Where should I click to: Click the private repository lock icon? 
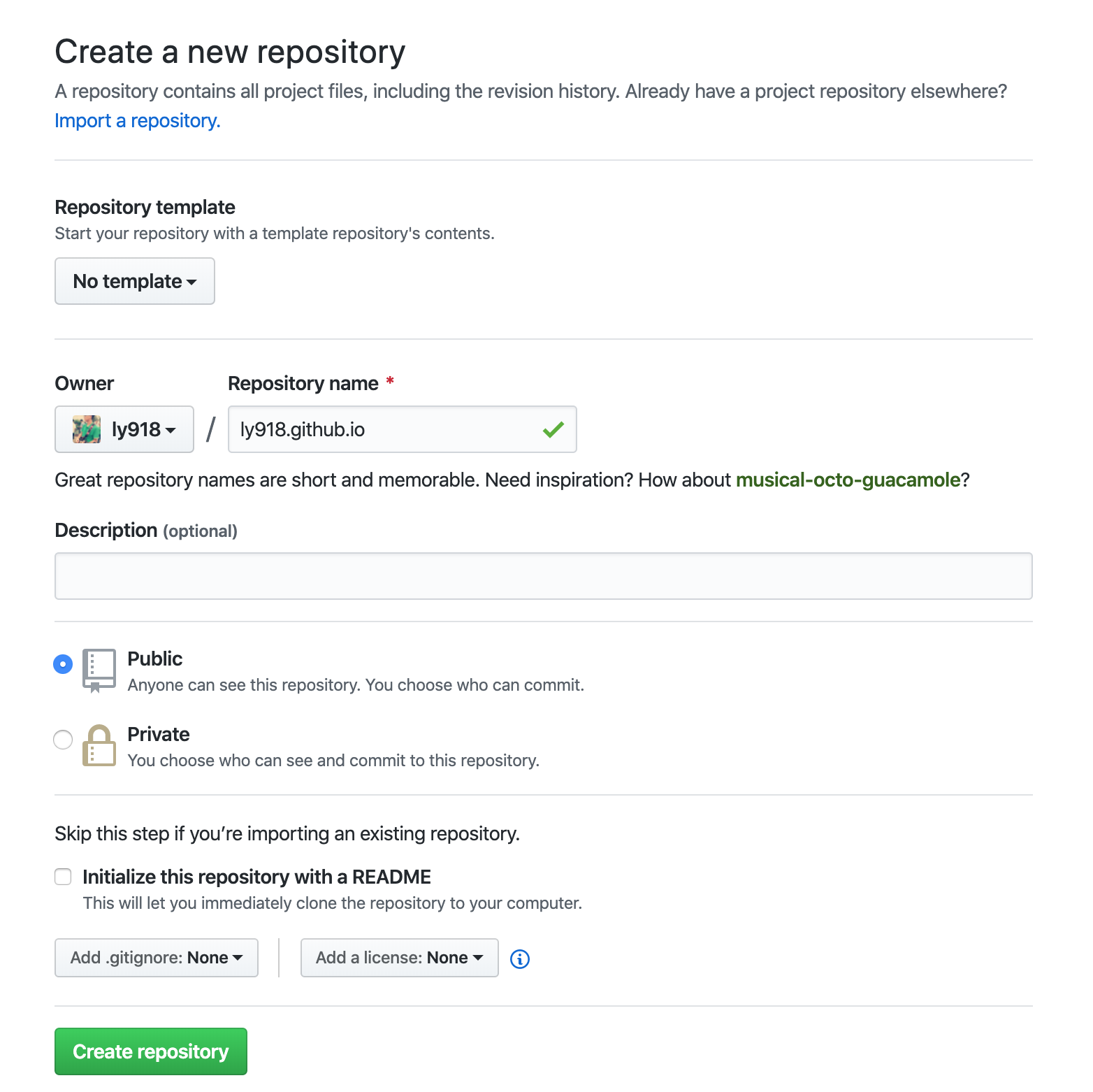coord(99,745)
